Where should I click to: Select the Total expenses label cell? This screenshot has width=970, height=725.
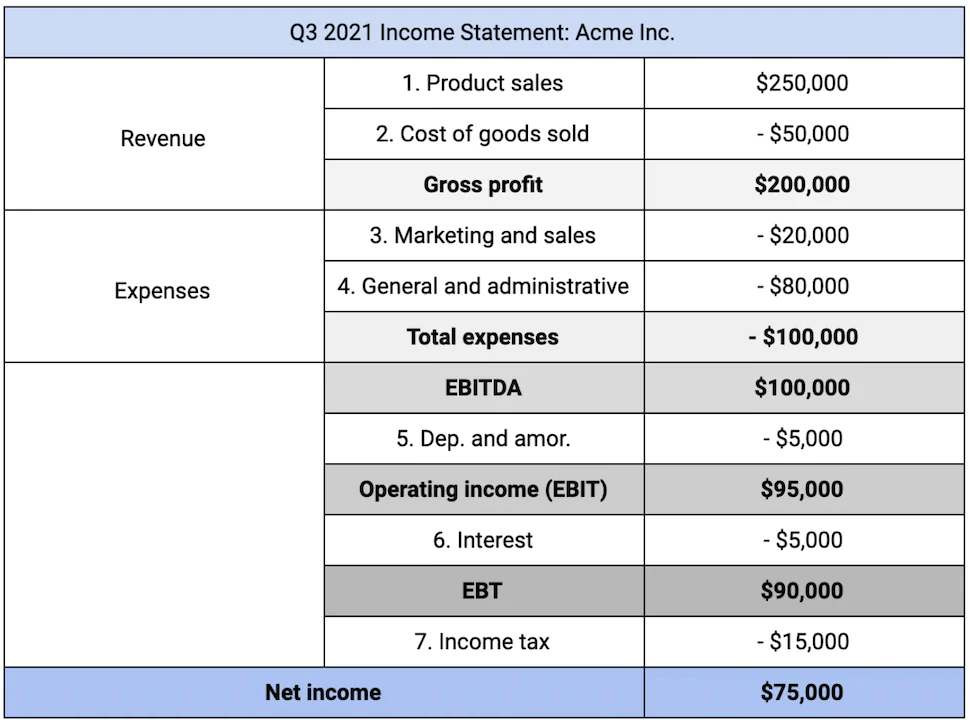point(483,337)
